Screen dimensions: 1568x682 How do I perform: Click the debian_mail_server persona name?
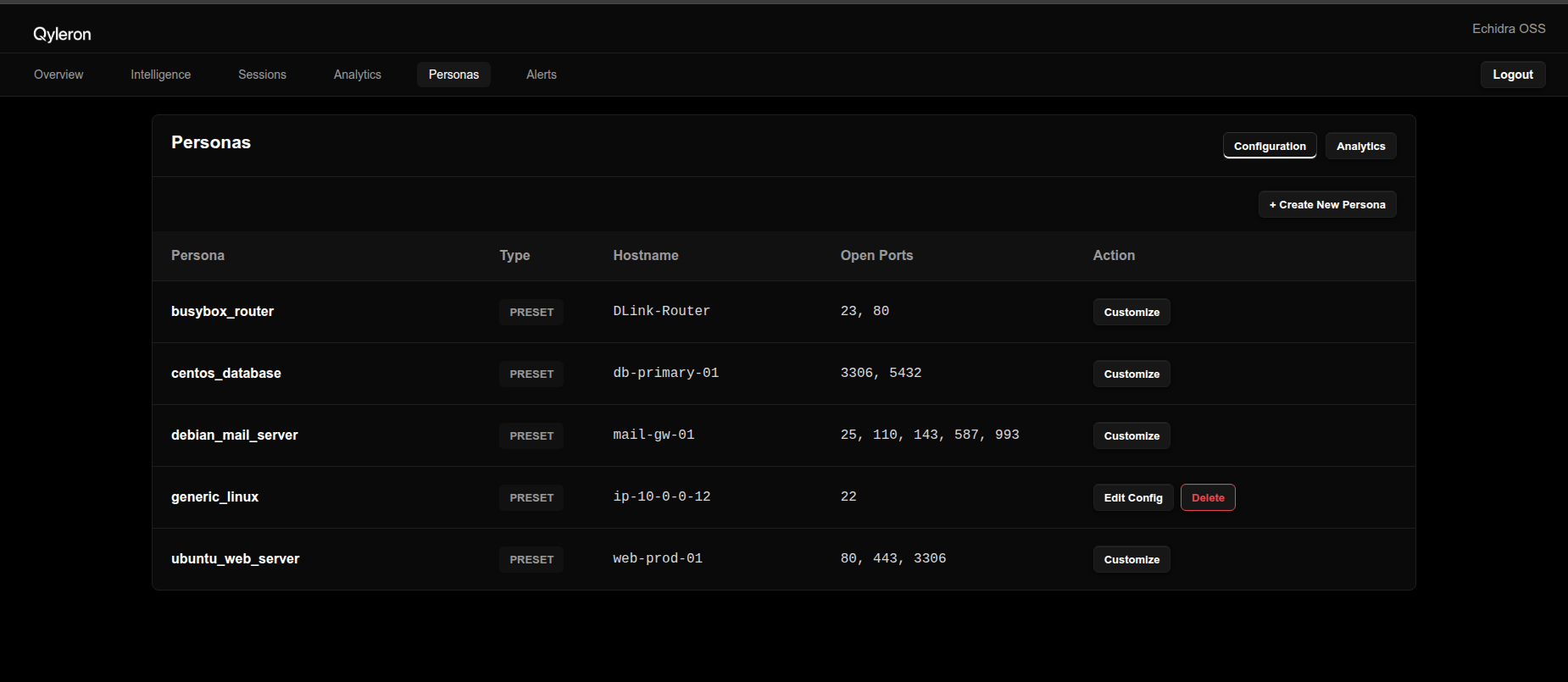pyautogui.click(x=235, y=435)
